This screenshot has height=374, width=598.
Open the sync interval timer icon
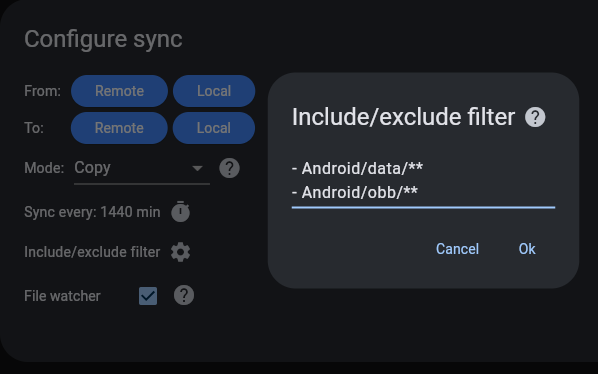180,212
